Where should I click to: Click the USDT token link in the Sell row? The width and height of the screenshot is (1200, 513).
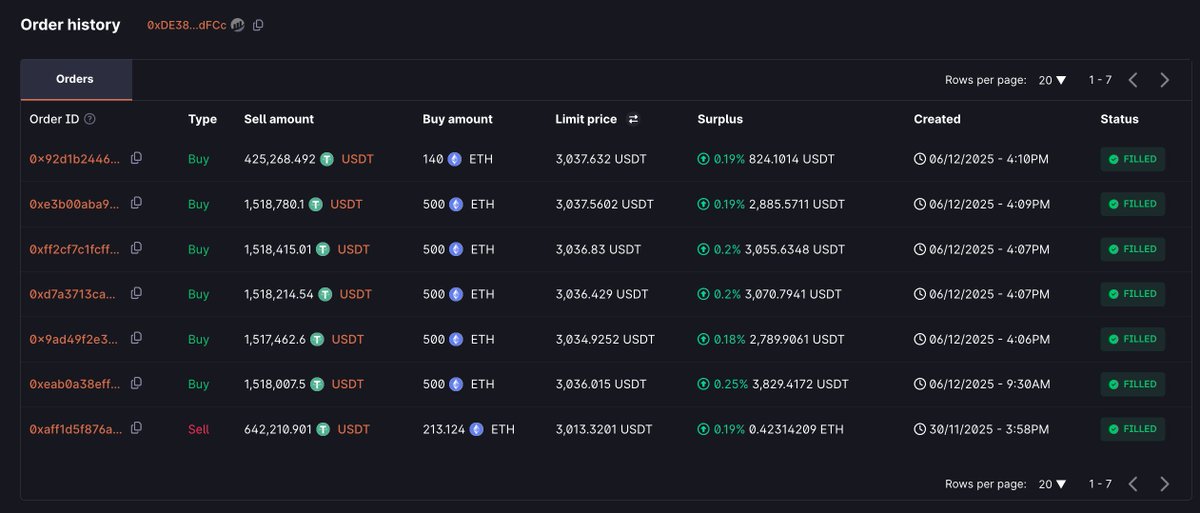353,429
